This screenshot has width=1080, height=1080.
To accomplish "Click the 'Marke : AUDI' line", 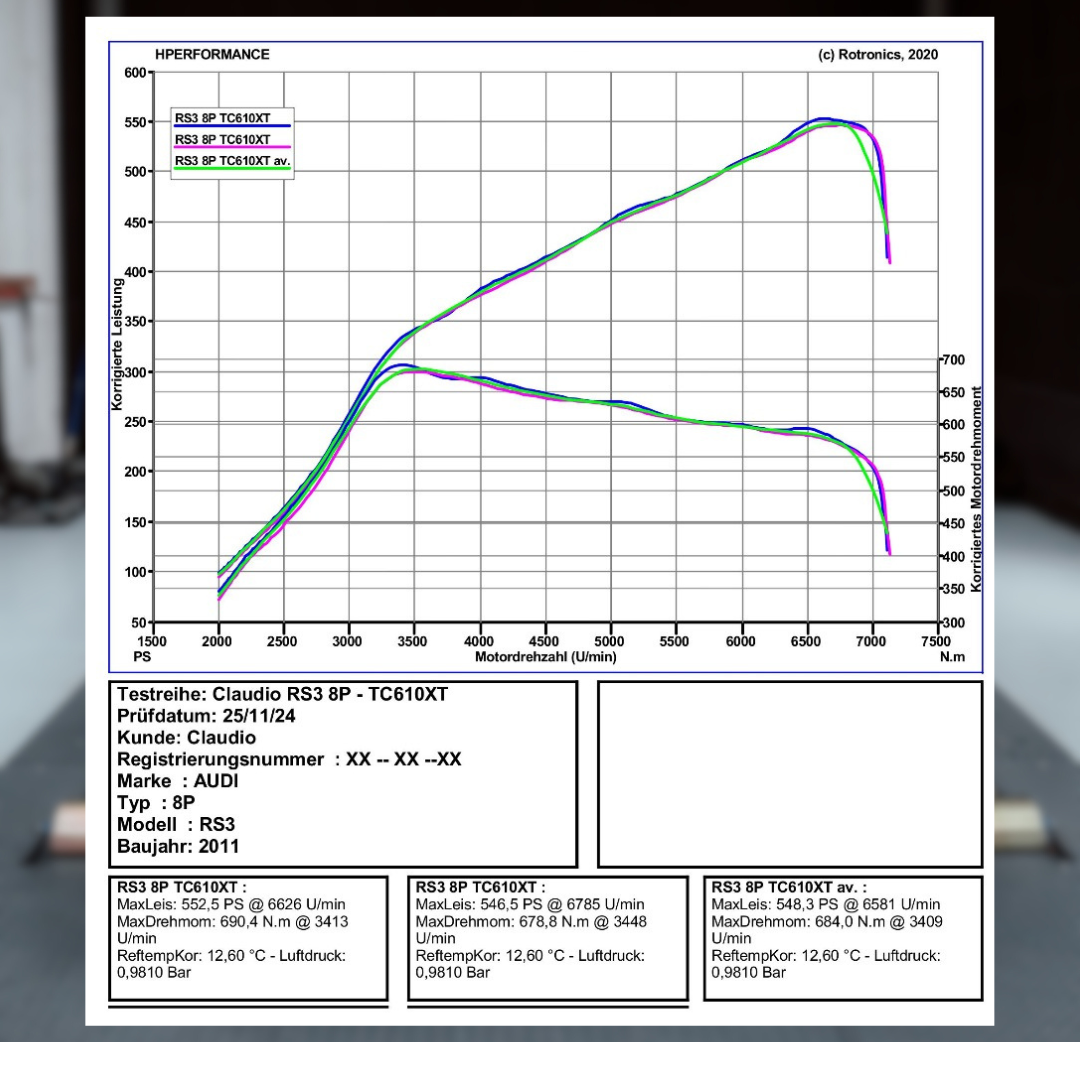I will point(178,782).
